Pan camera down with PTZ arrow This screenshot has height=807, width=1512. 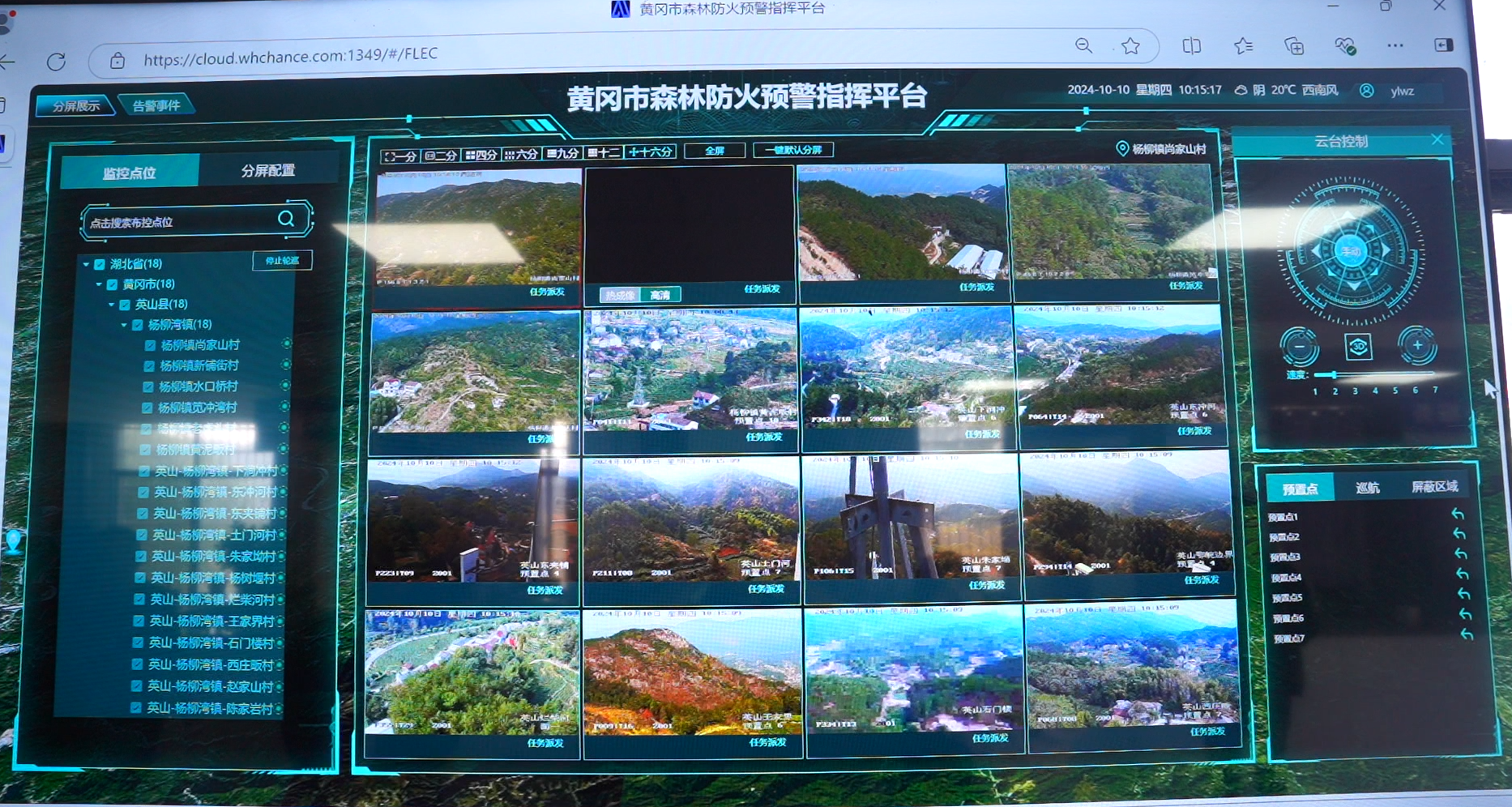[x=1354, y=285]
